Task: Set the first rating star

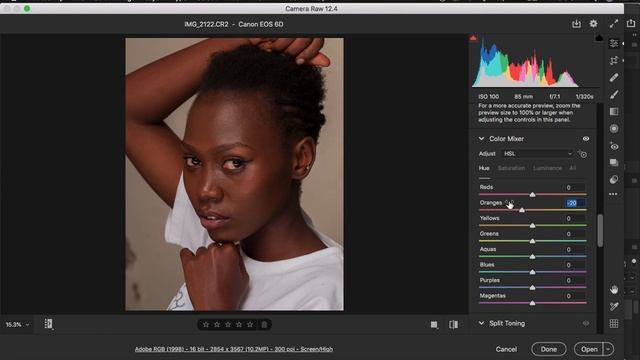Action: click(x=206, y=324)
